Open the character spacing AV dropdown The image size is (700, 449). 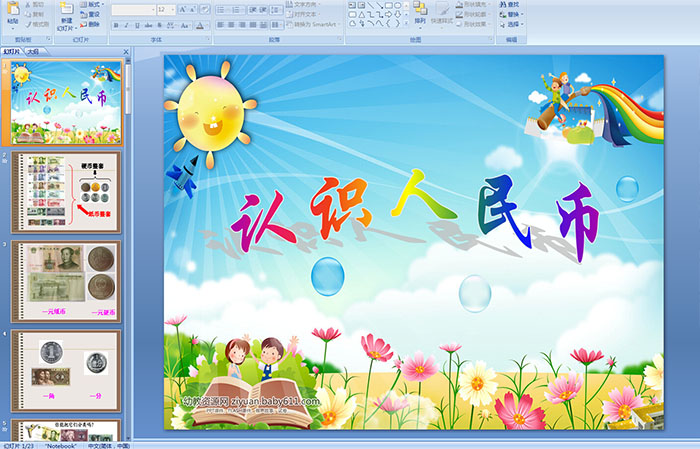pos(171,25)
